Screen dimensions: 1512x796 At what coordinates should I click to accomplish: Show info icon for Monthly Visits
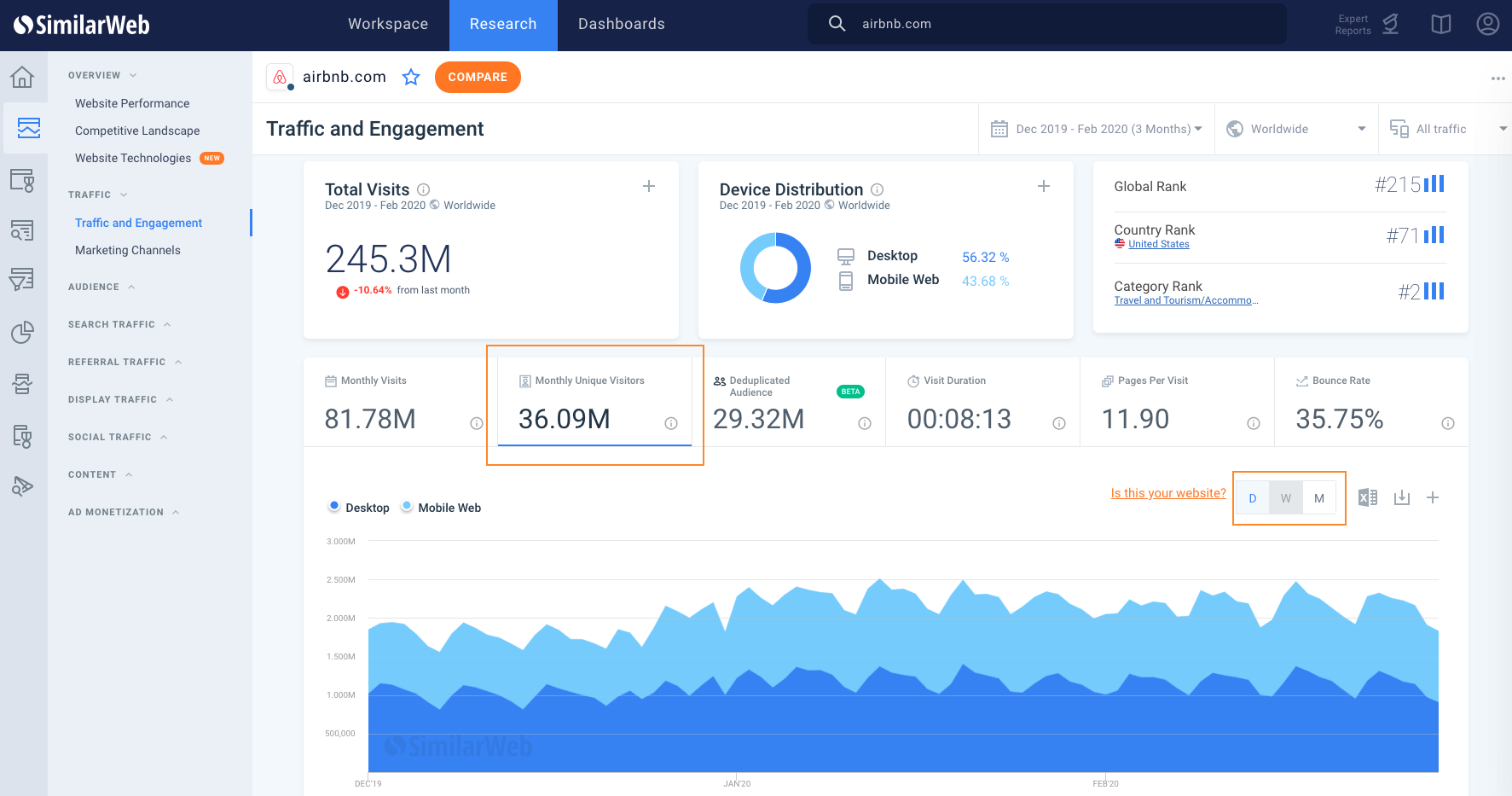tap(477, 423)
